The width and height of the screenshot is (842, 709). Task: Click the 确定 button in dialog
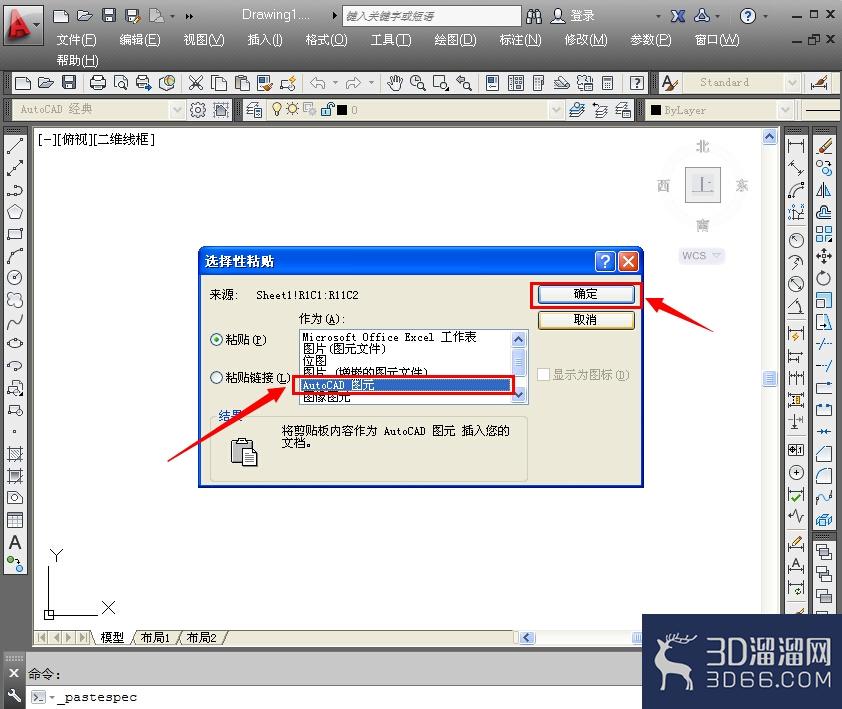(586, 294)
